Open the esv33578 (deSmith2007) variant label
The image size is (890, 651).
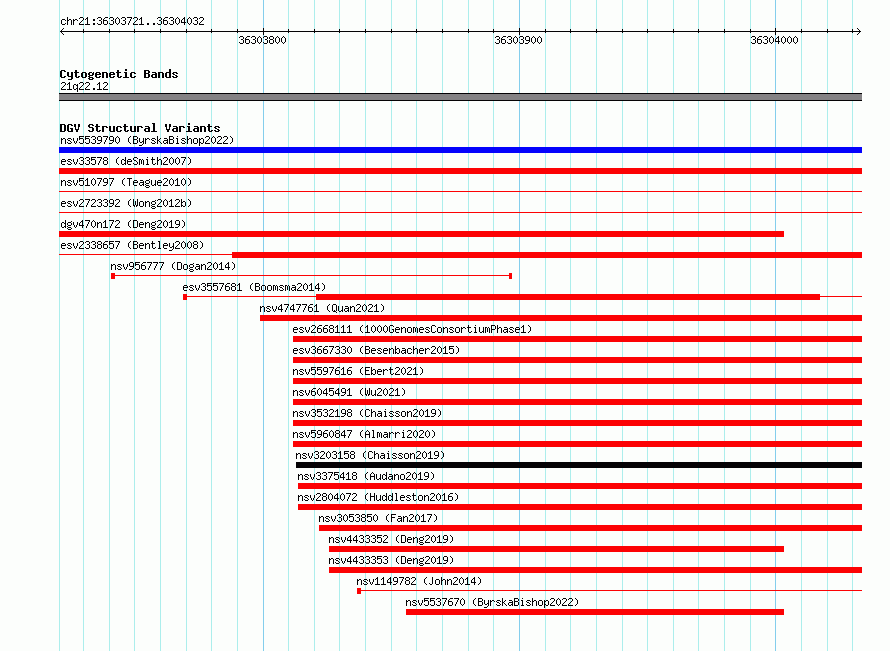coord(126,161)
